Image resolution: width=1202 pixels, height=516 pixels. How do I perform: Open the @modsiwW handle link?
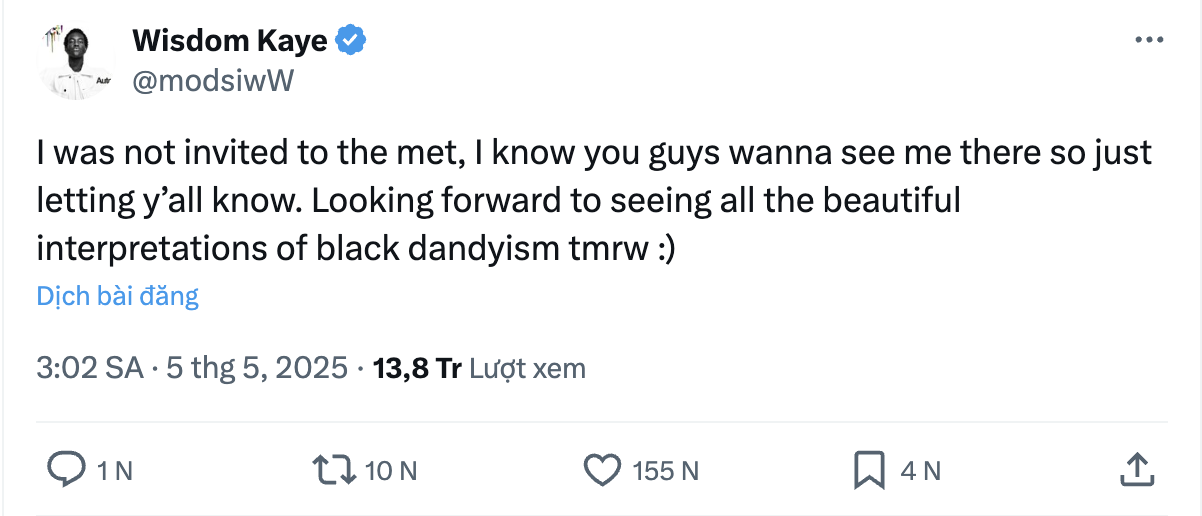(213, 81)
